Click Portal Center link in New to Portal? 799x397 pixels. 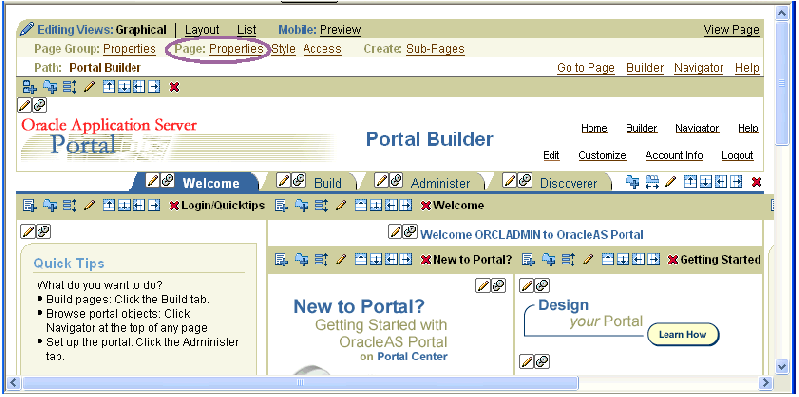(x=412, y=356)
